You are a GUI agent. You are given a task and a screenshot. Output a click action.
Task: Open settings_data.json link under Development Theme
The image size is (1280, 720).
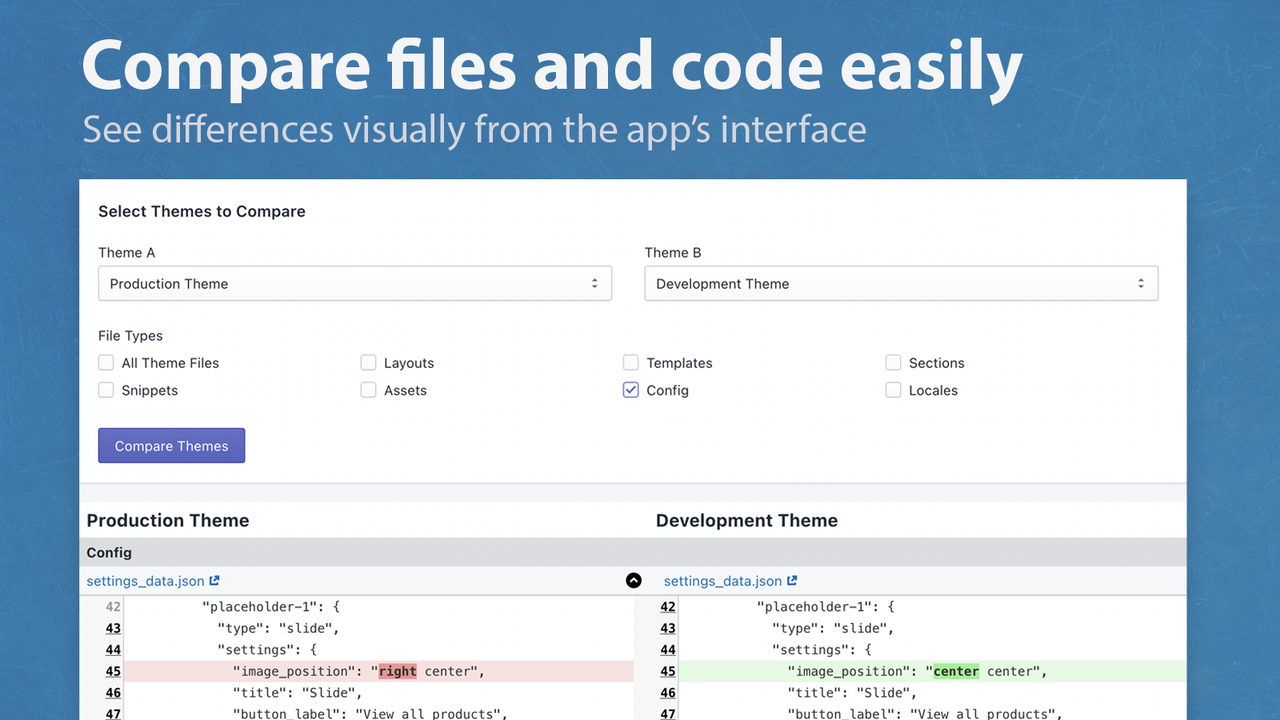pos(723,580)
